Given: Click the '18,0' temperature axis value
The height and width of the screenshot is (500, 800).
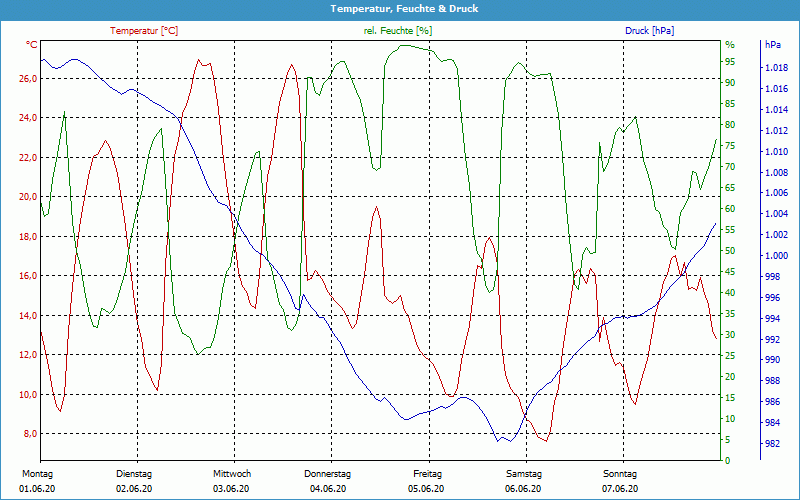Looking at the screenshot, I should pos(28,237).
